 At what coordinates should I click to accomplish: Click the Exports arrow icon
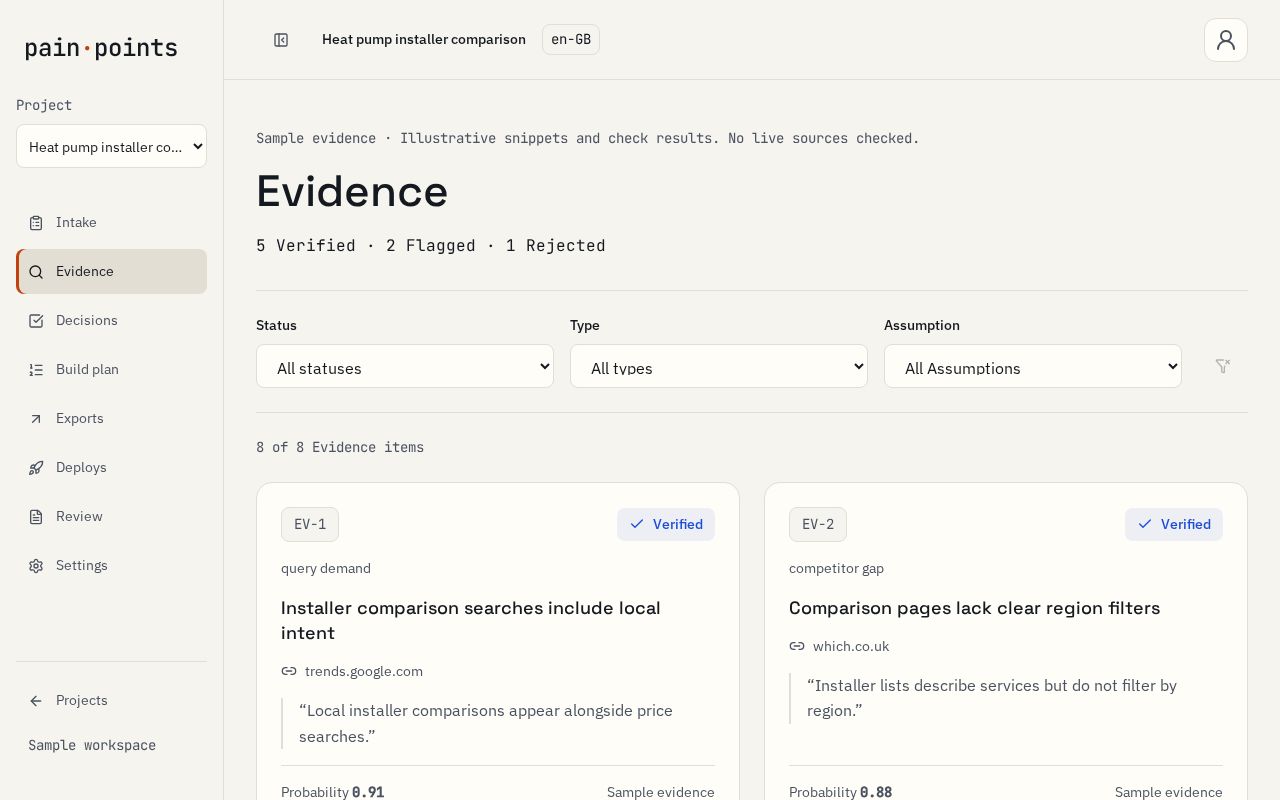point(36,419)
